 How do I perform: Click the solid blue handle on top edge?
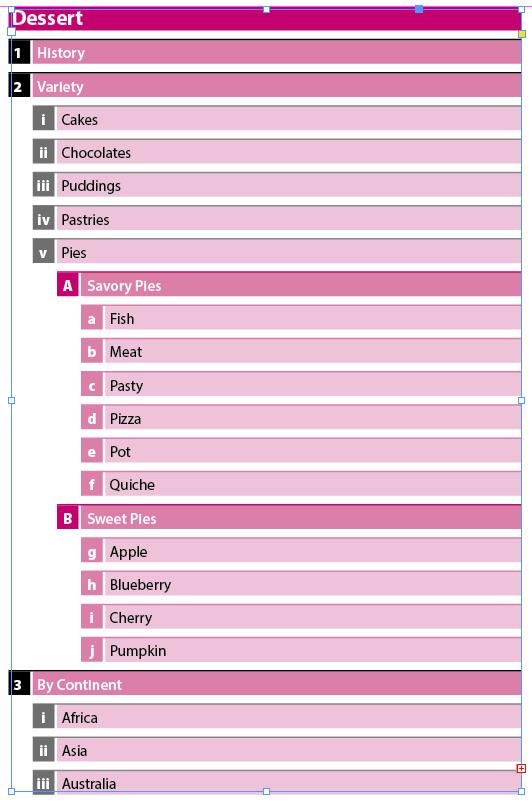point(419,9)
